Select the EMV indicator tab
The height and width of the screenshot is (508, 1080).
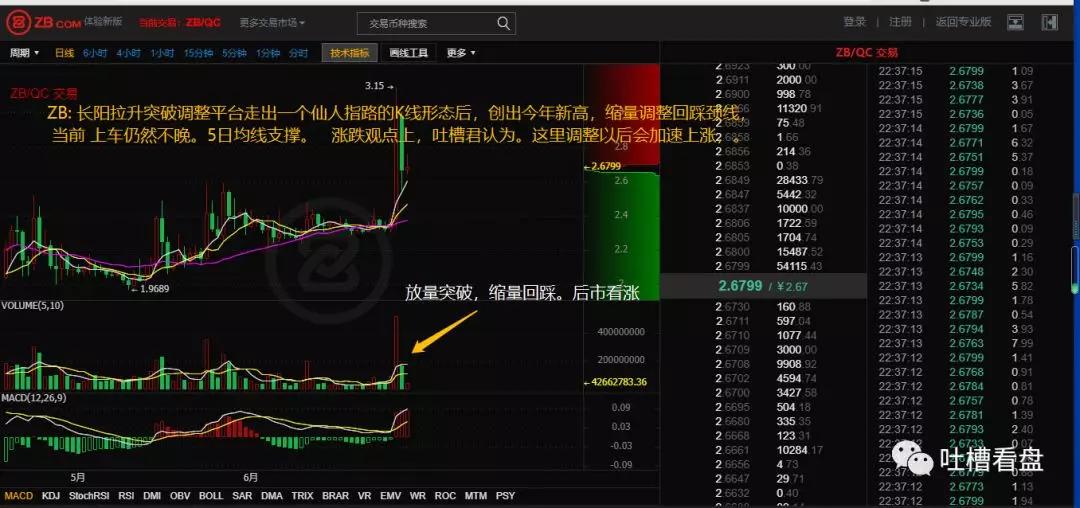coord(391,496)
